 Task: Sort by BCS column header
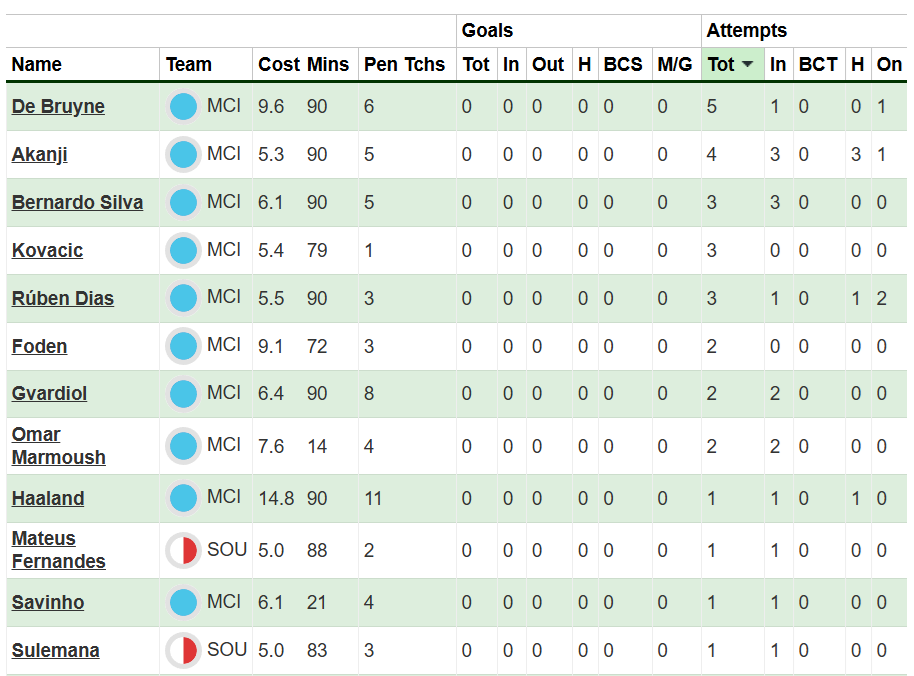click(623, 65)
